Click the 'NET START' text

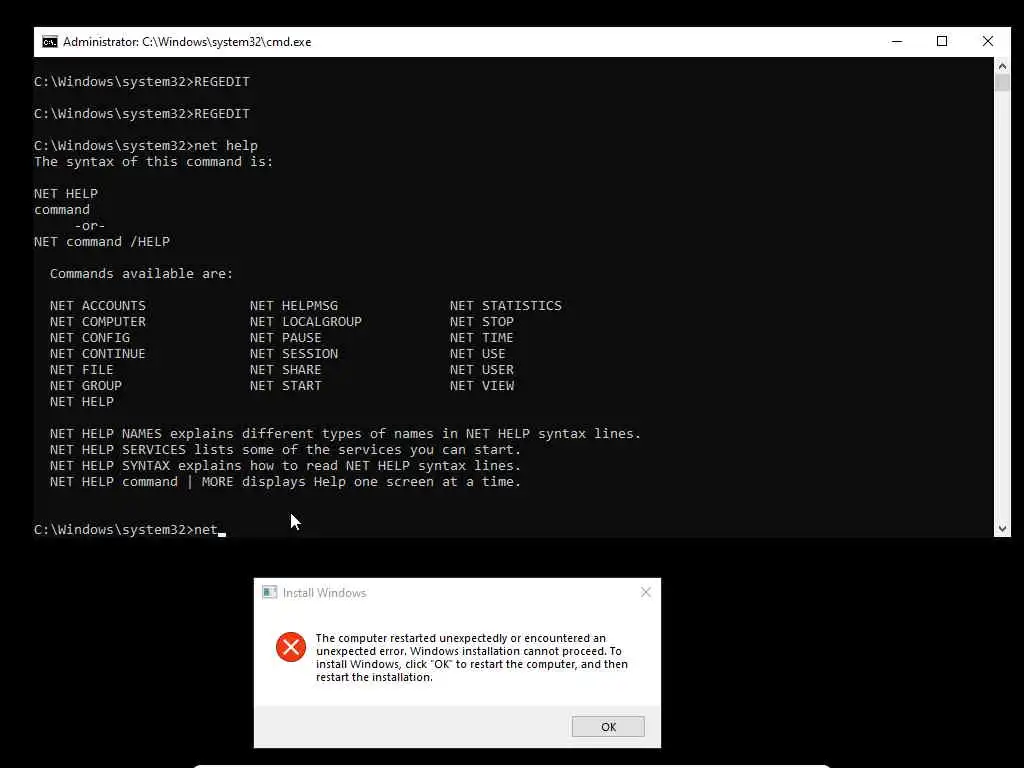pyautogui.click(x=285, y=386)
